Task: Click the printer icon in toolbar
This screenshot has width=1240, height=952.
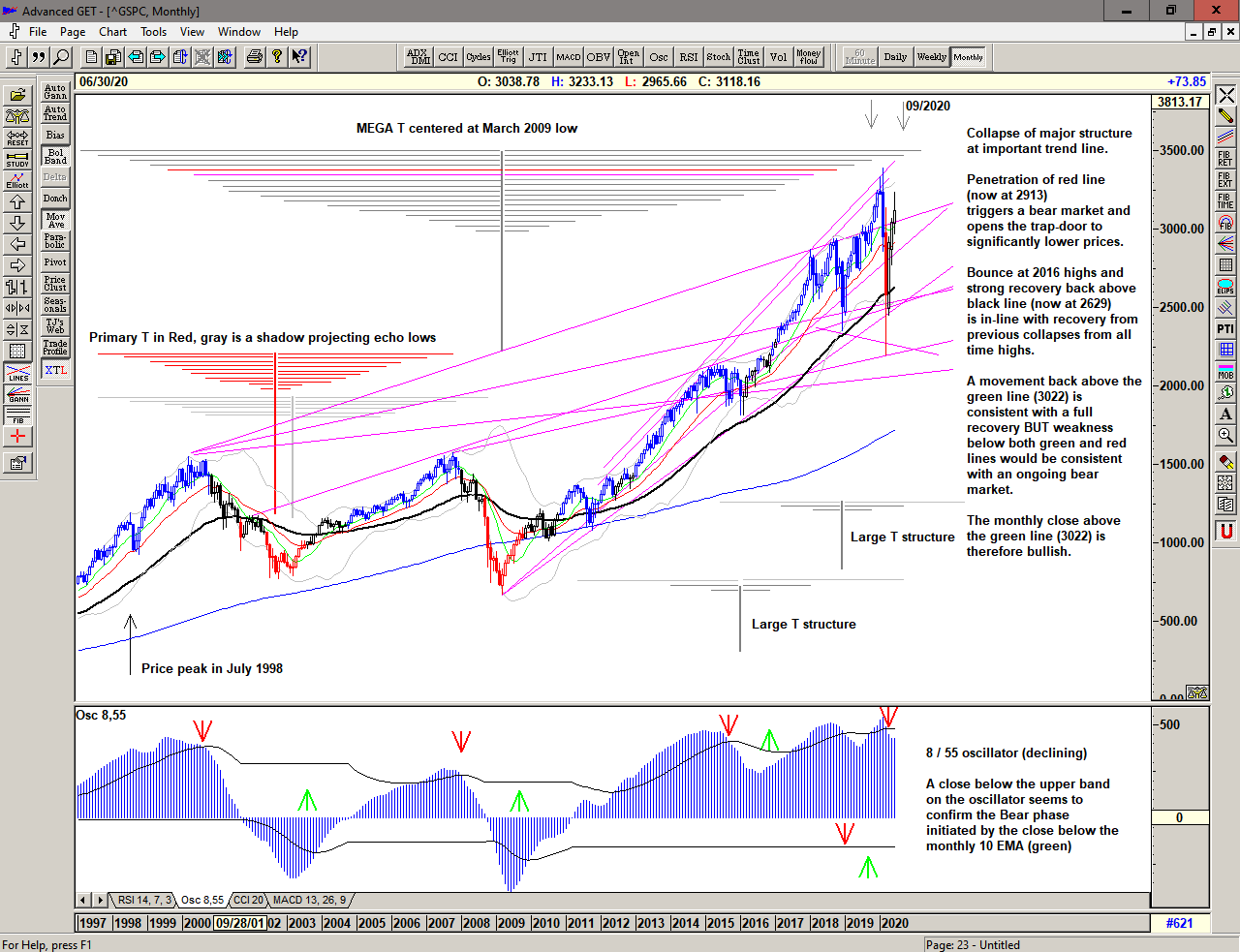Action: pos(254,57)
